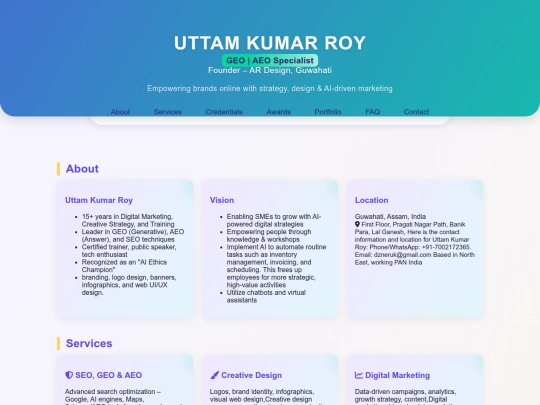Viewport: 540px width, 405px height.
Task: Click the map pin icon in Location card
Action: tap(357, 225)
